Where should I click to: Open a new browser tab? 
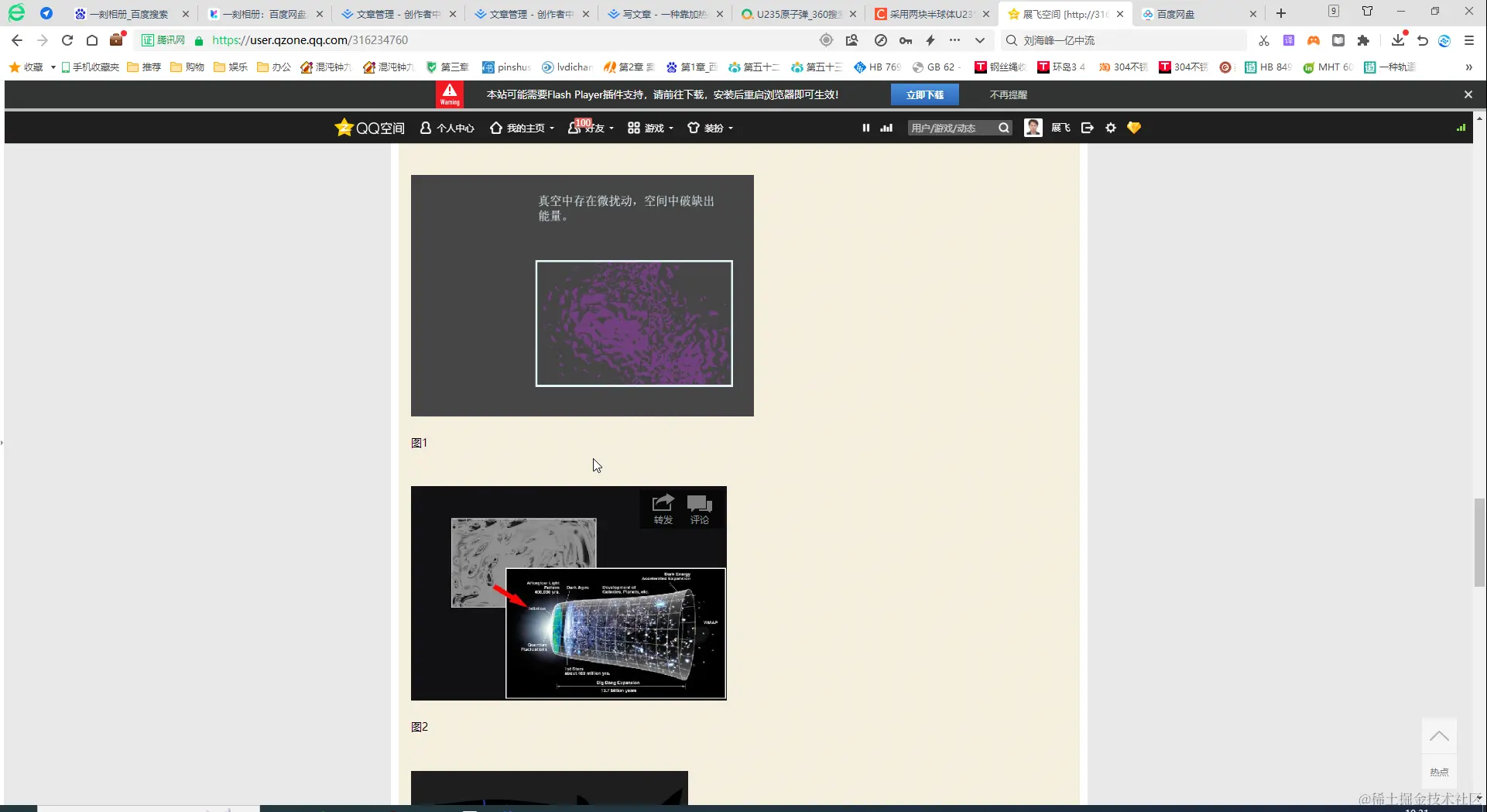pos(1281,13)
